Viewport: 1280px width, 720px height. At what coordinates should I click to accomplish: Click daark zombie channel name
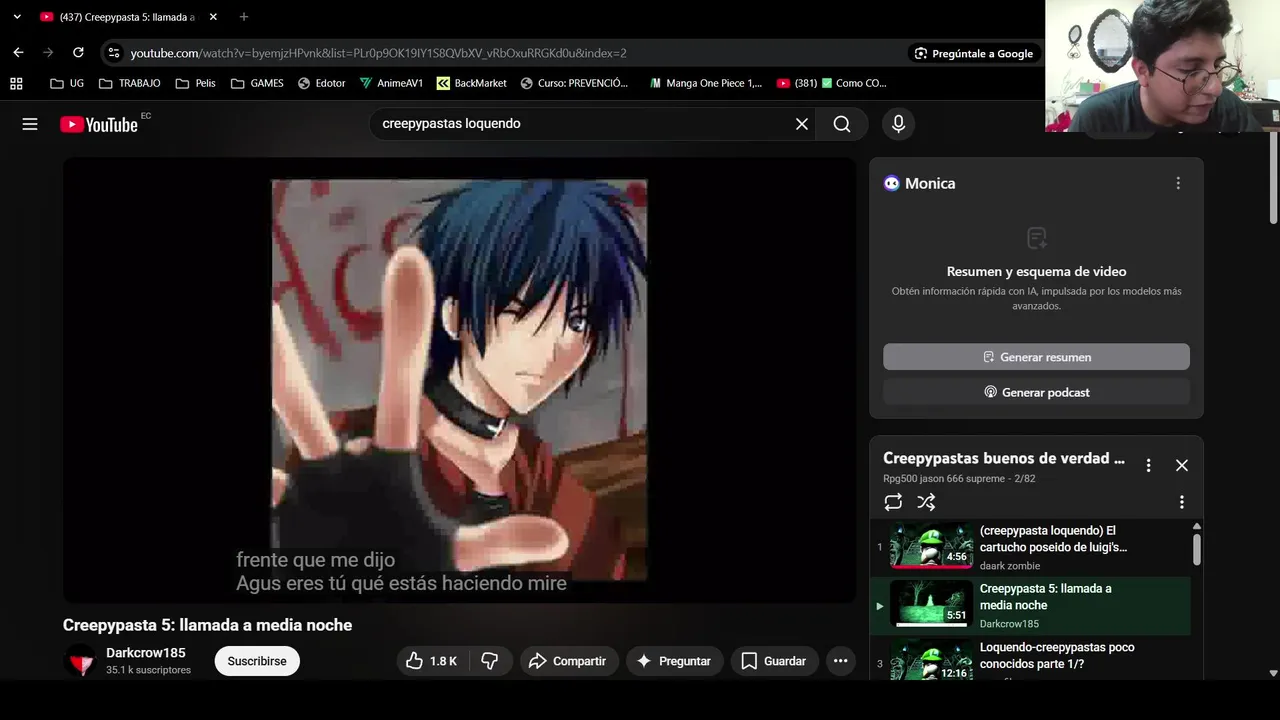click(x=1010, y=566)
